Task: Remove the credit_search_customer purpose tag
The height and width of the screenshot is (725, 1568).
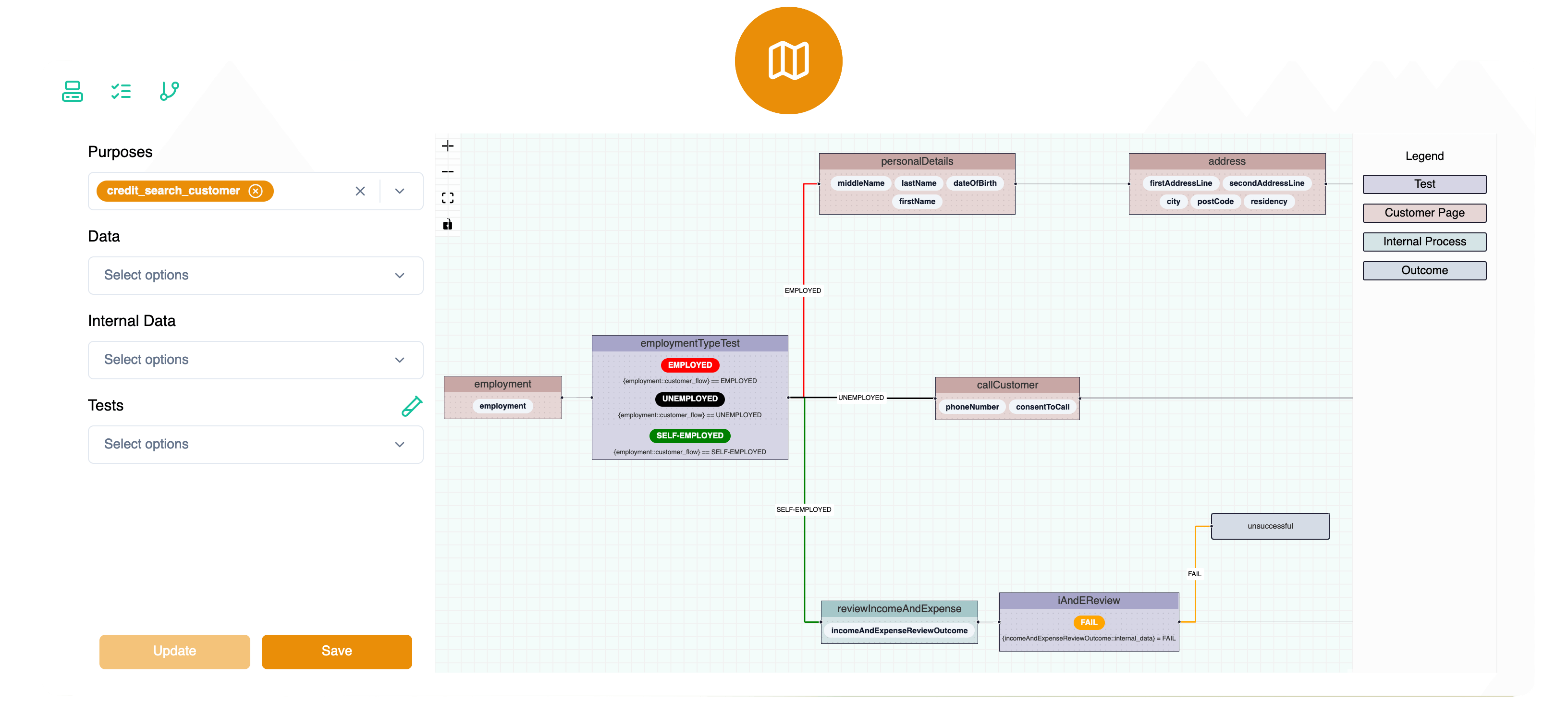Action: click(x=256, y=191)
